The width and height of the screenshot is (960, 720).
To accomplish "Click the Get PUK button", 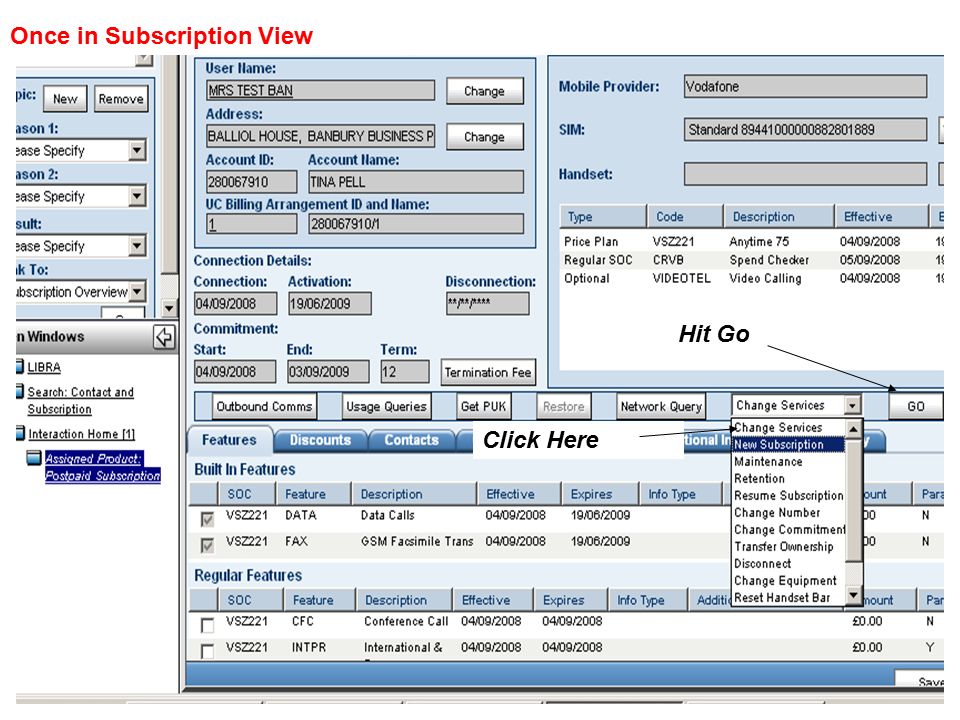I will [x=484, y=407].
